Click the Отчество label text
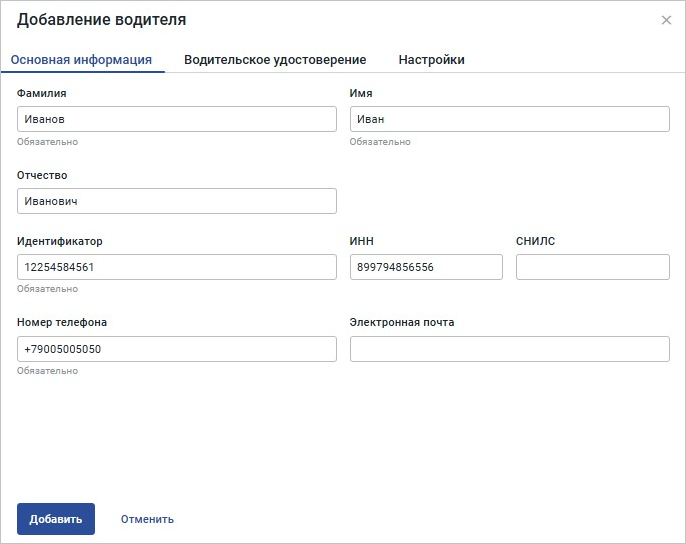Image resolution: width=686 pixels, height=544 pixels. pyautogui.click(x=42, y=175)
